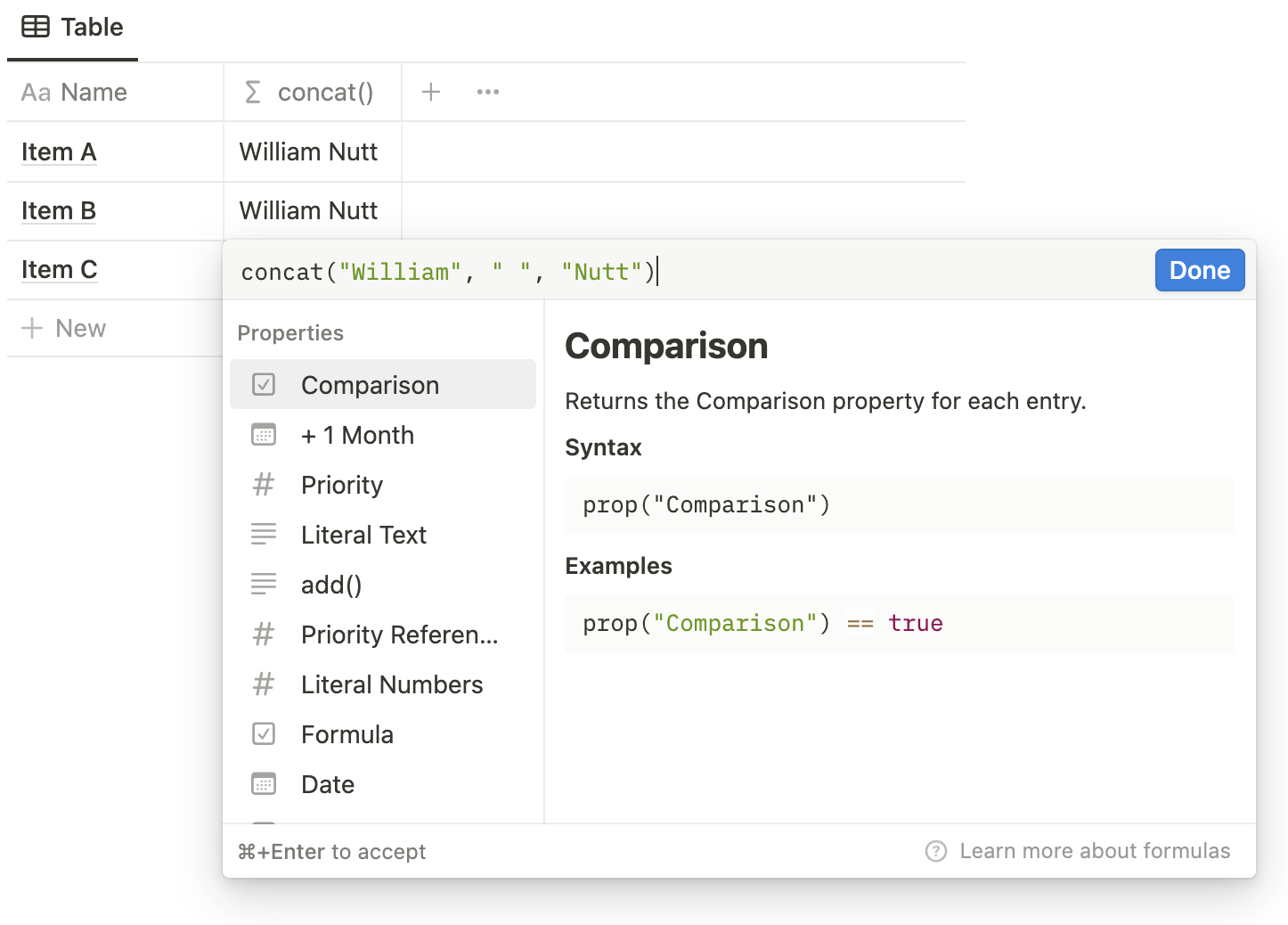Screen dimensions: 1288x925
Task: Click the help question-mark icon near Learn more
Action: point(935,851)
